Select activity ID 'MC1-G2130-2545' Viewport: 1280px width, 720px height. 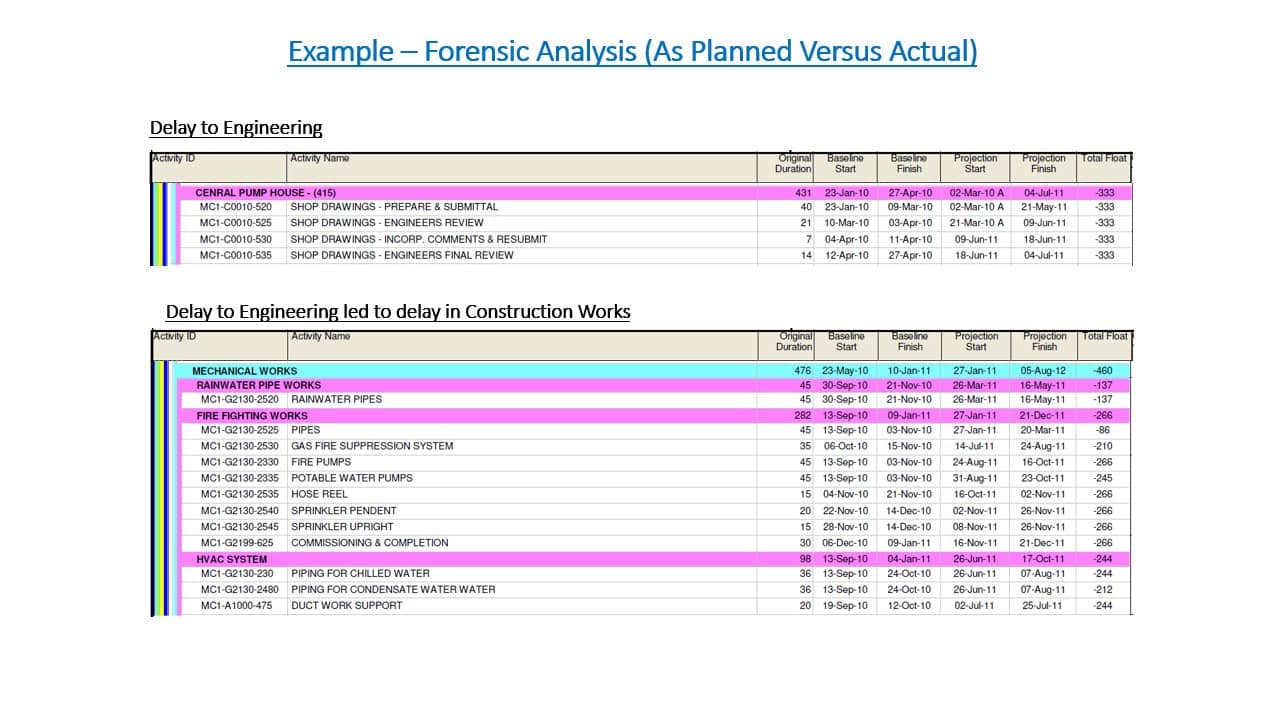240,527
